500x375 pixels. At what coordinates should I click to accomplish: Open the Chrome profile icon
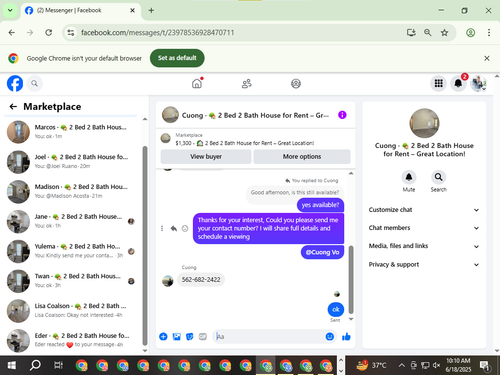point(470,32)
